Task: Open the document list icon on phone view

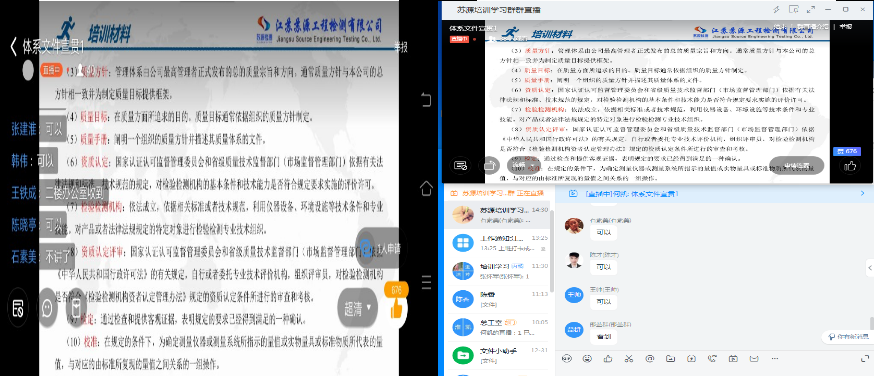Action: click(x=18, y=307)
